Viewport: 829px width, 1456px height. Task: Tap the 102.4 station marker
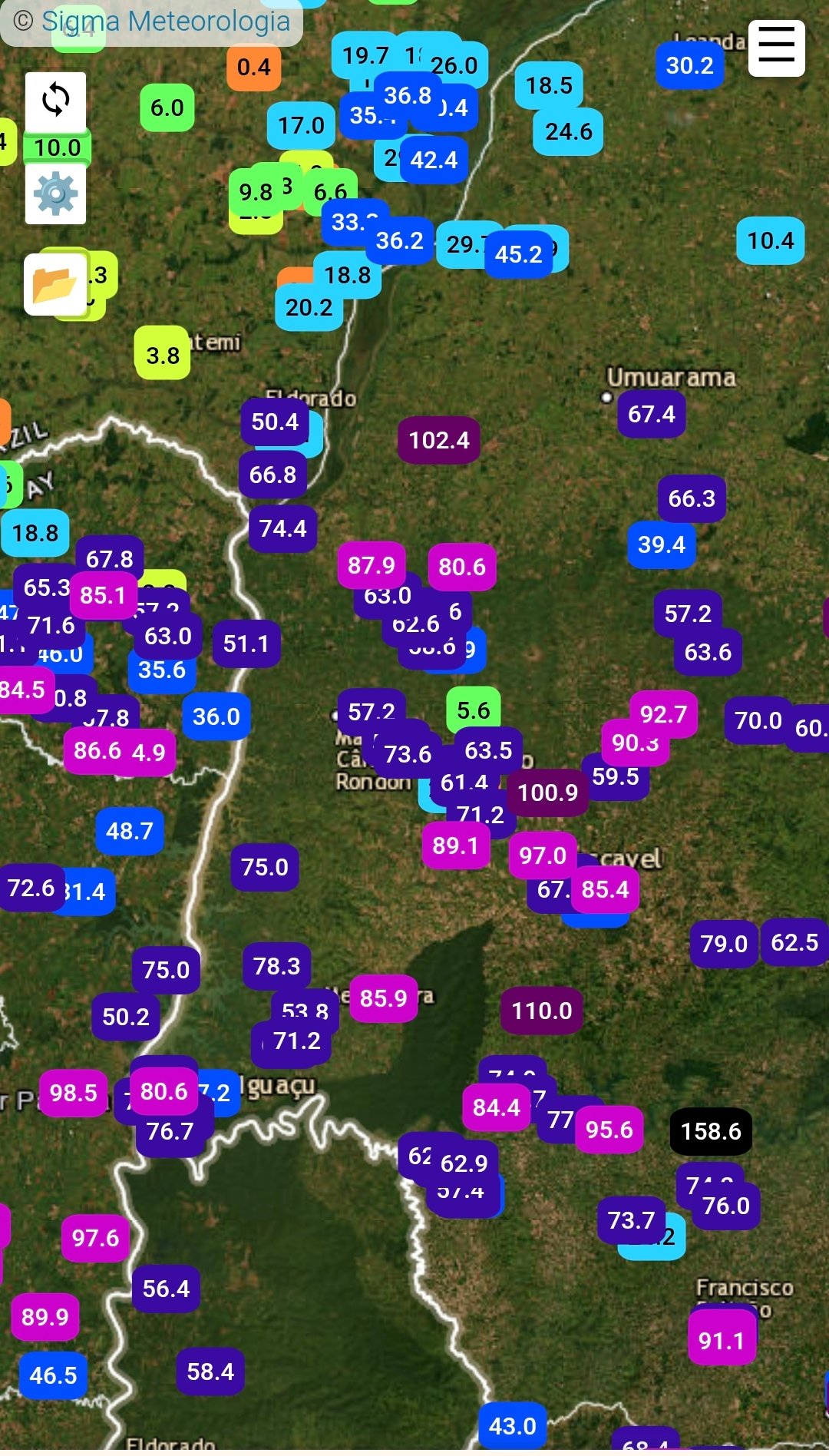click(438, 440)
